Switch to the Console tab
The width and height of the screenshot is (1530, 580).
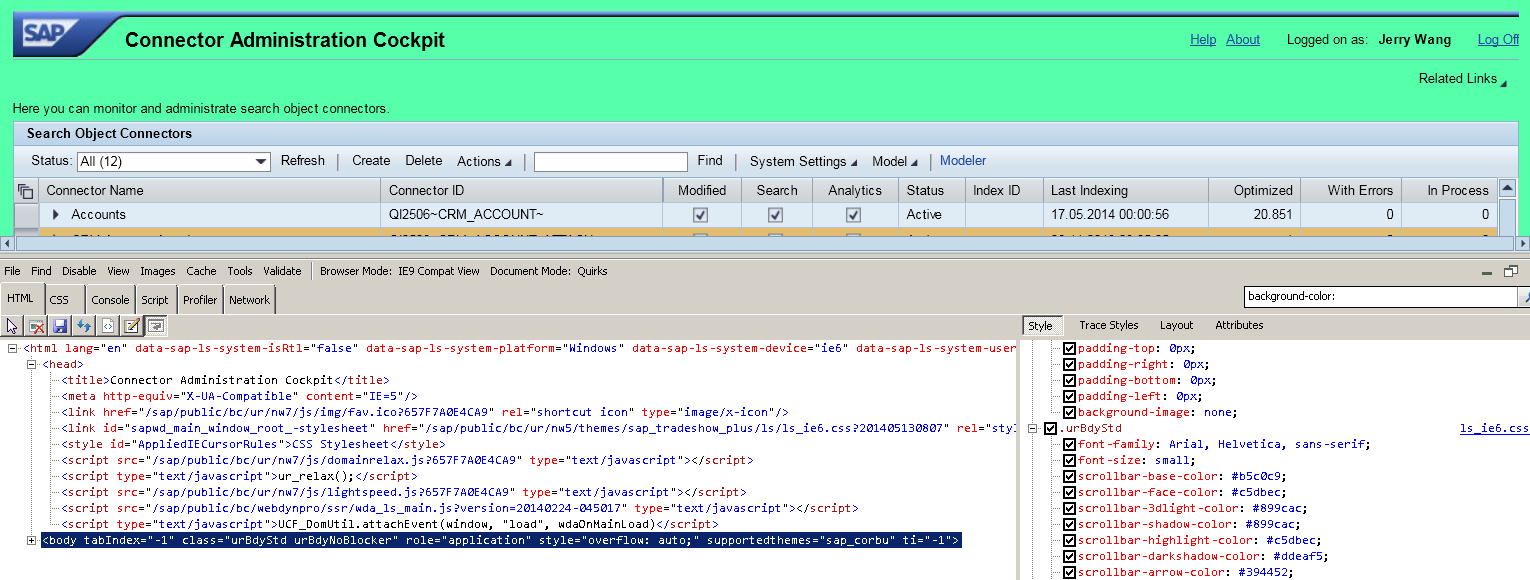click(110, 300)
